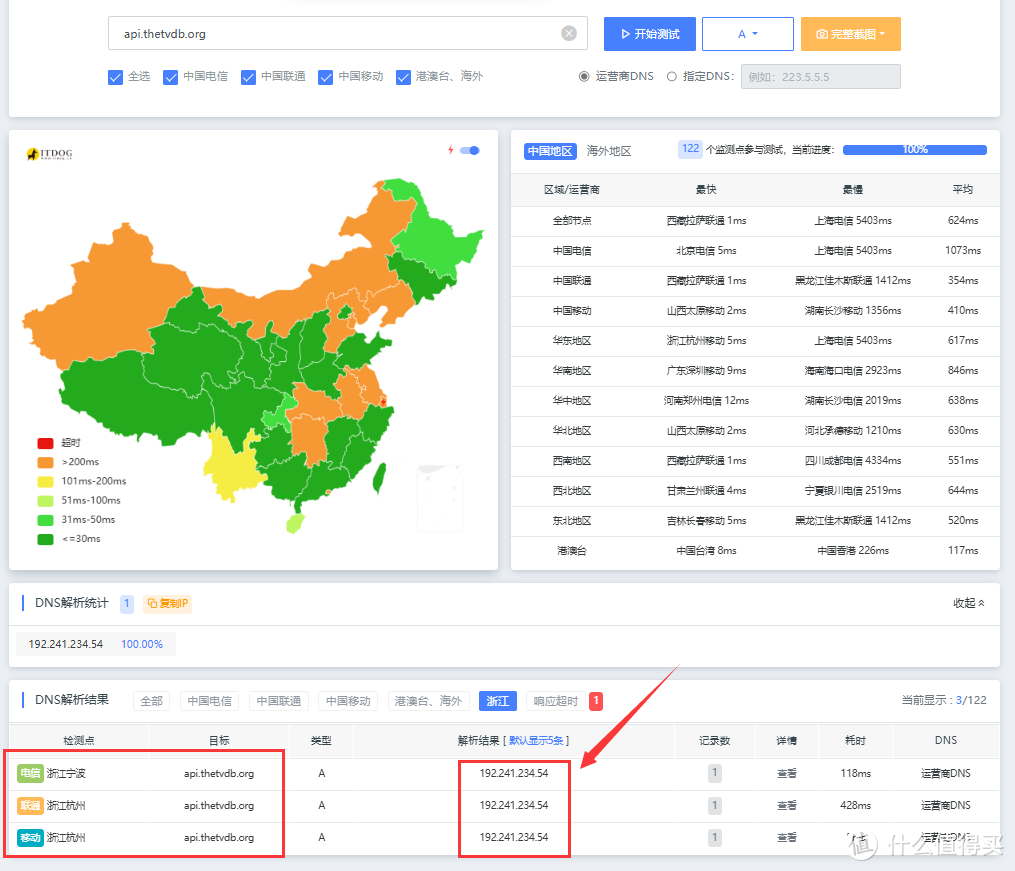Click the red lightning bolt icon above map
Viewport: 1015px width, 871px height.
tap(450, 151)
